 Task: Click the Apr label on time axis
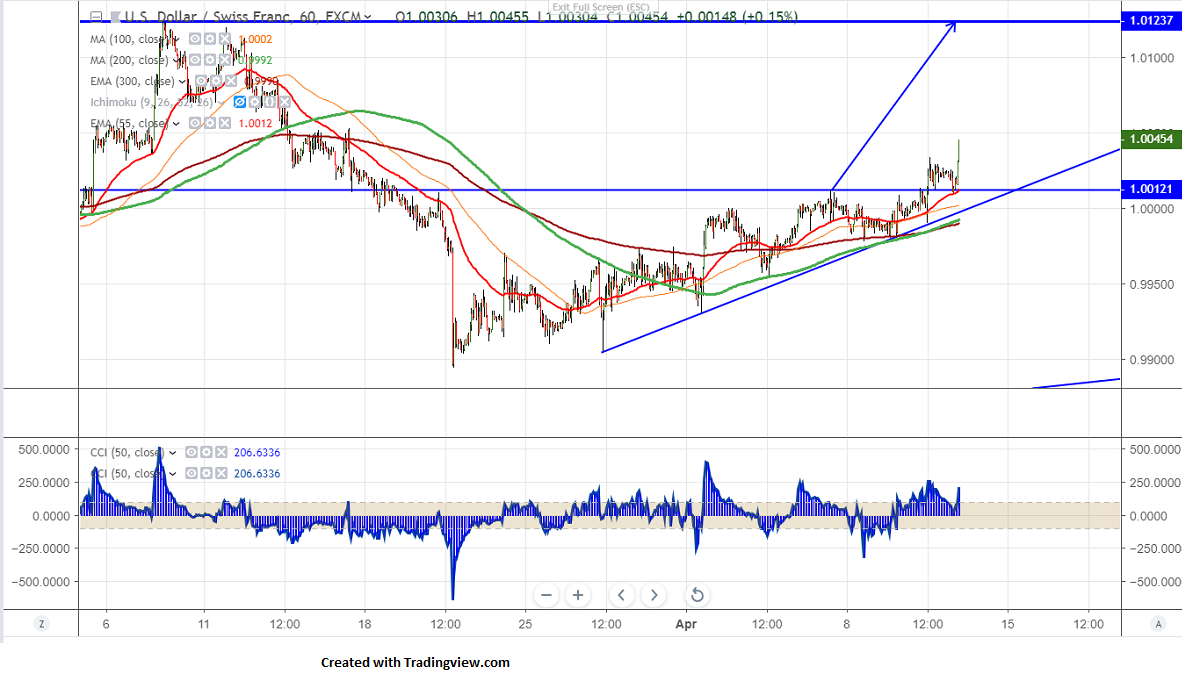686,624
